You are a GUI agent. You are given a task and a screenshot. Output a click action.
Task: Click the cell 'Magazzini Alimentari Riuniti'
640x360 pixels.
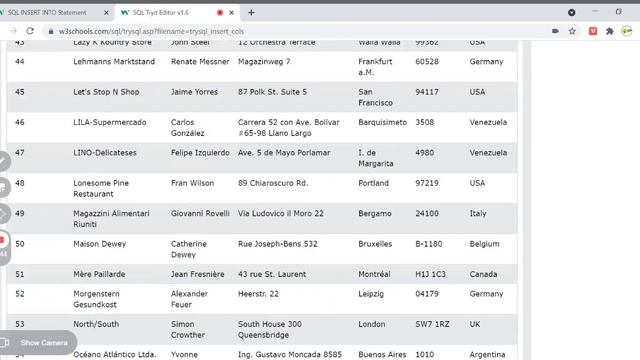click(x=111, y=219)
